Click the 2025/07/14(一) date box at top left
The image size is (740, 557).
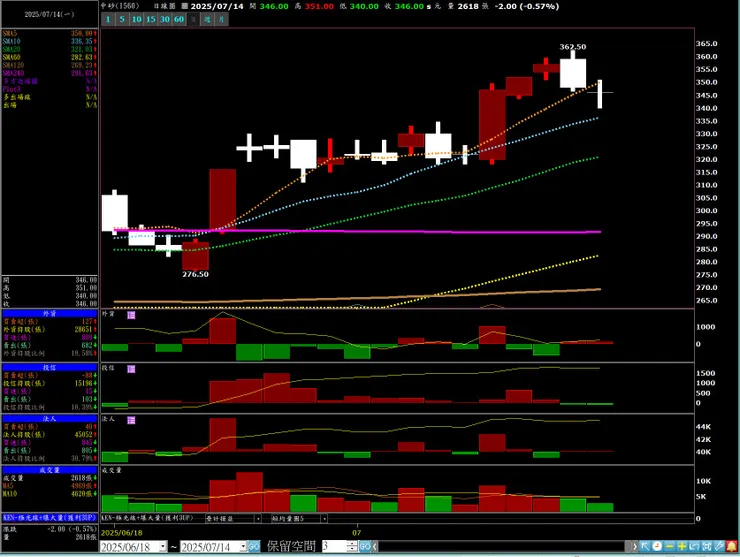[x=50, y=15]
